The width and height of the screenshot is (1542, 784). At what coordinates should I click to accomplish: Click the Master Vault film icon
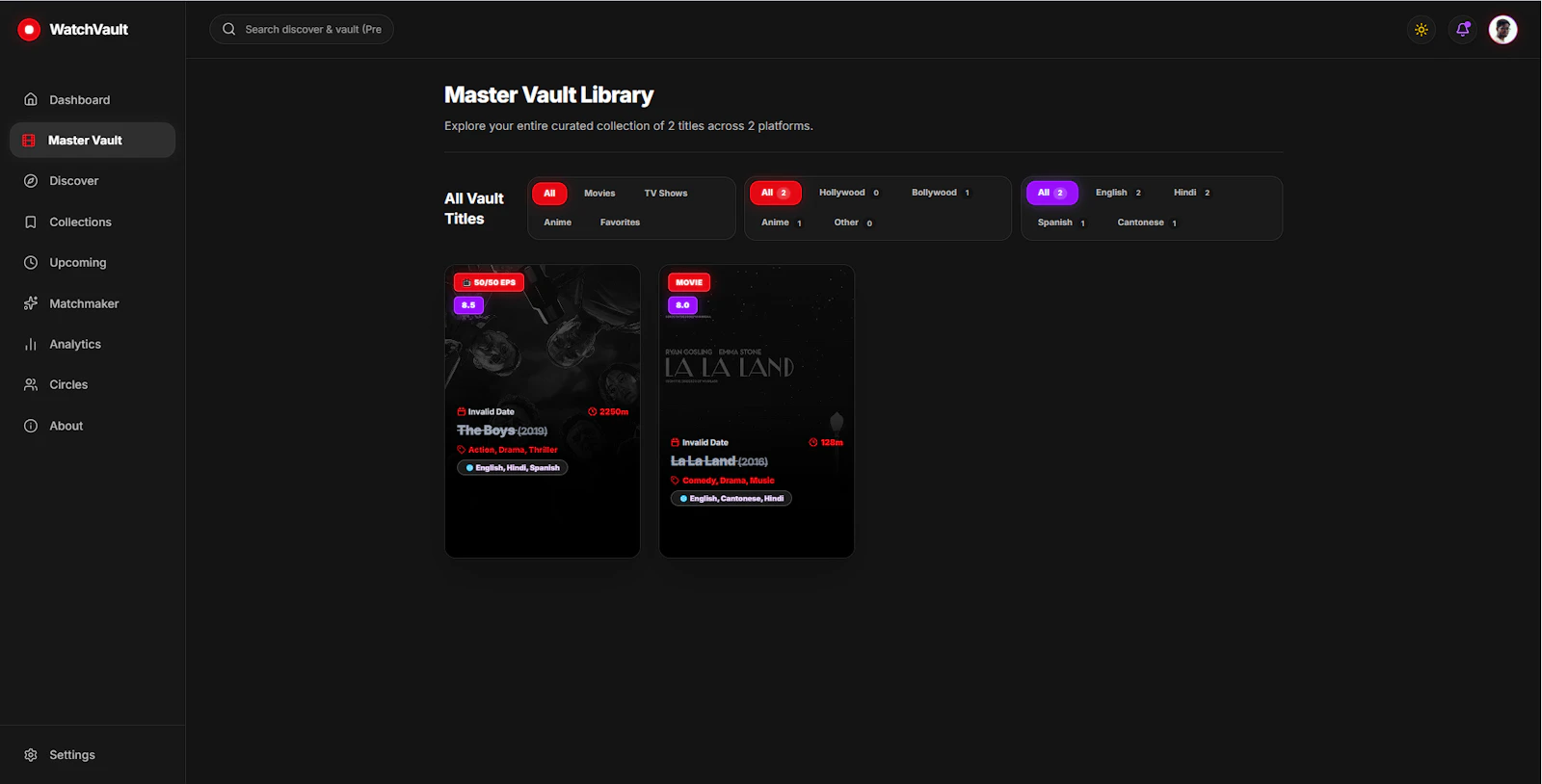tap(29, 141)
